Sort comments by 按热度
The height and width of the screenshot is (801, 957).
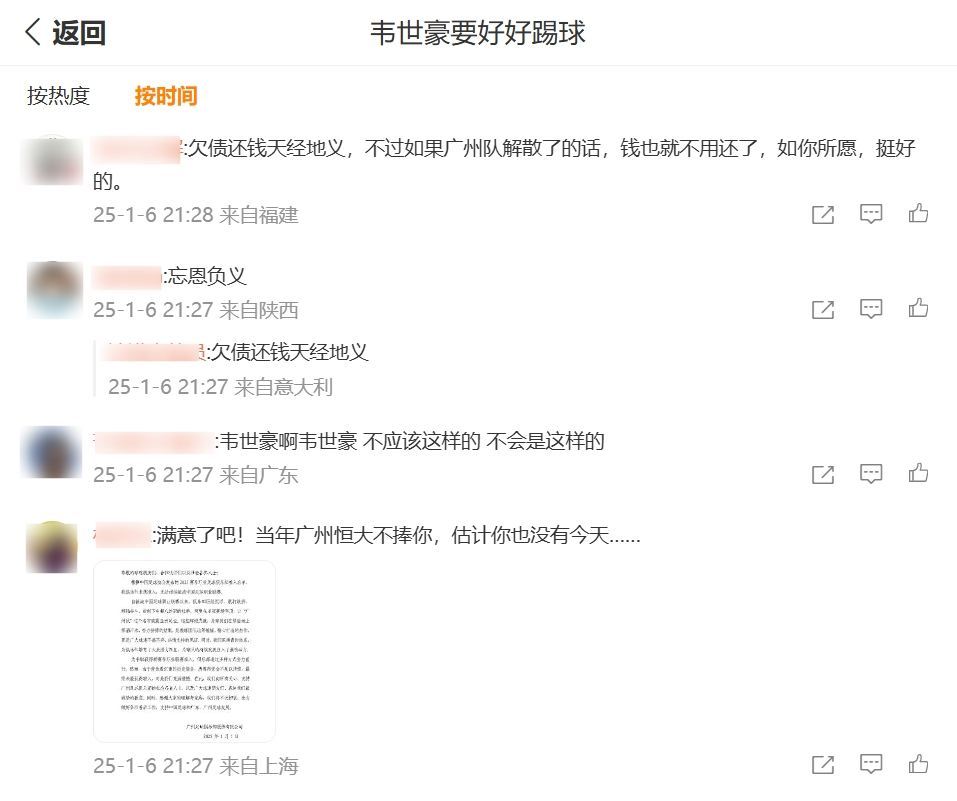(59, 96)
